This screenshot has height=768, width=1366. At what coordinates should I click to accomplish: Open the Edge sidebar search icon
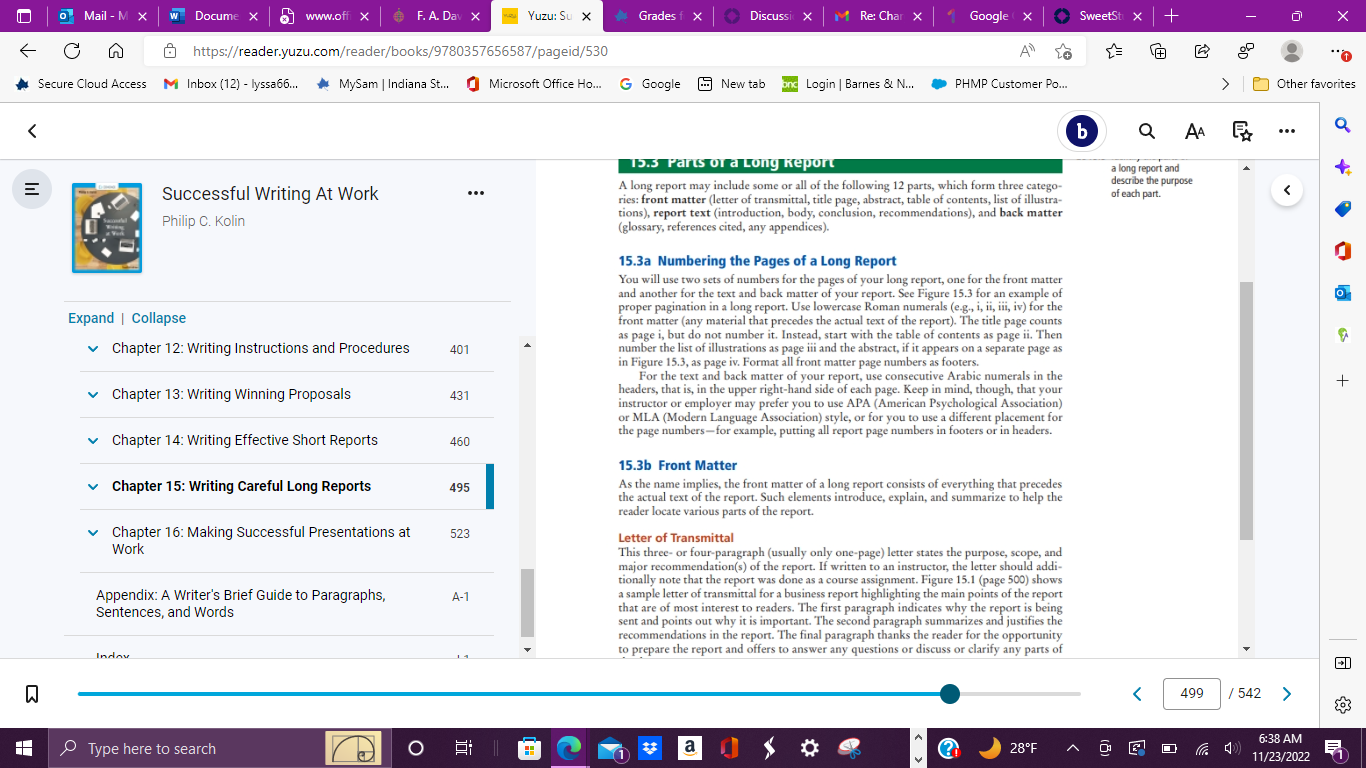(1343, 124)
